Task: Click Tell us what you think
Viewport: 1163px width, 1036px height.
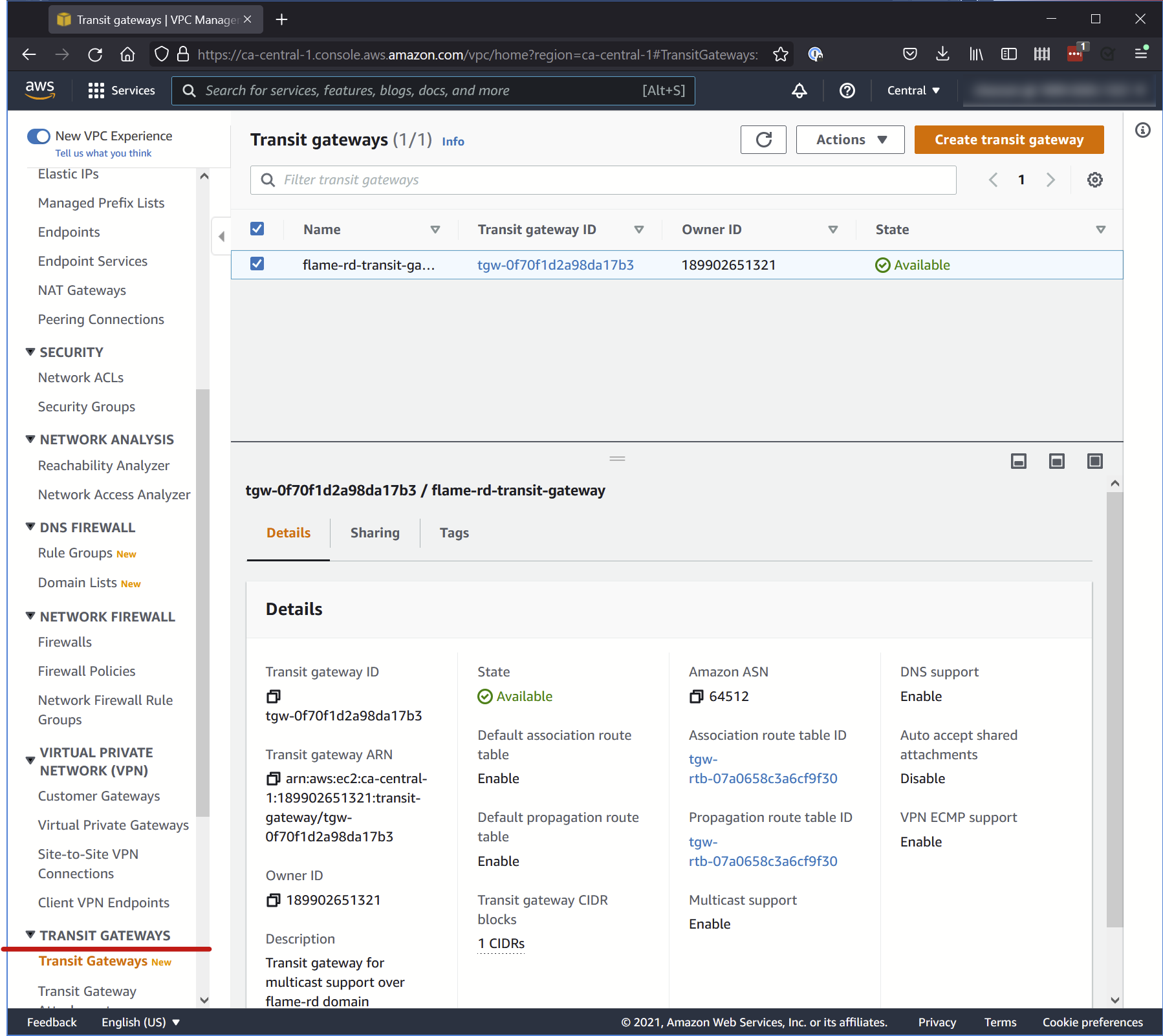Action: coord(103,153)
